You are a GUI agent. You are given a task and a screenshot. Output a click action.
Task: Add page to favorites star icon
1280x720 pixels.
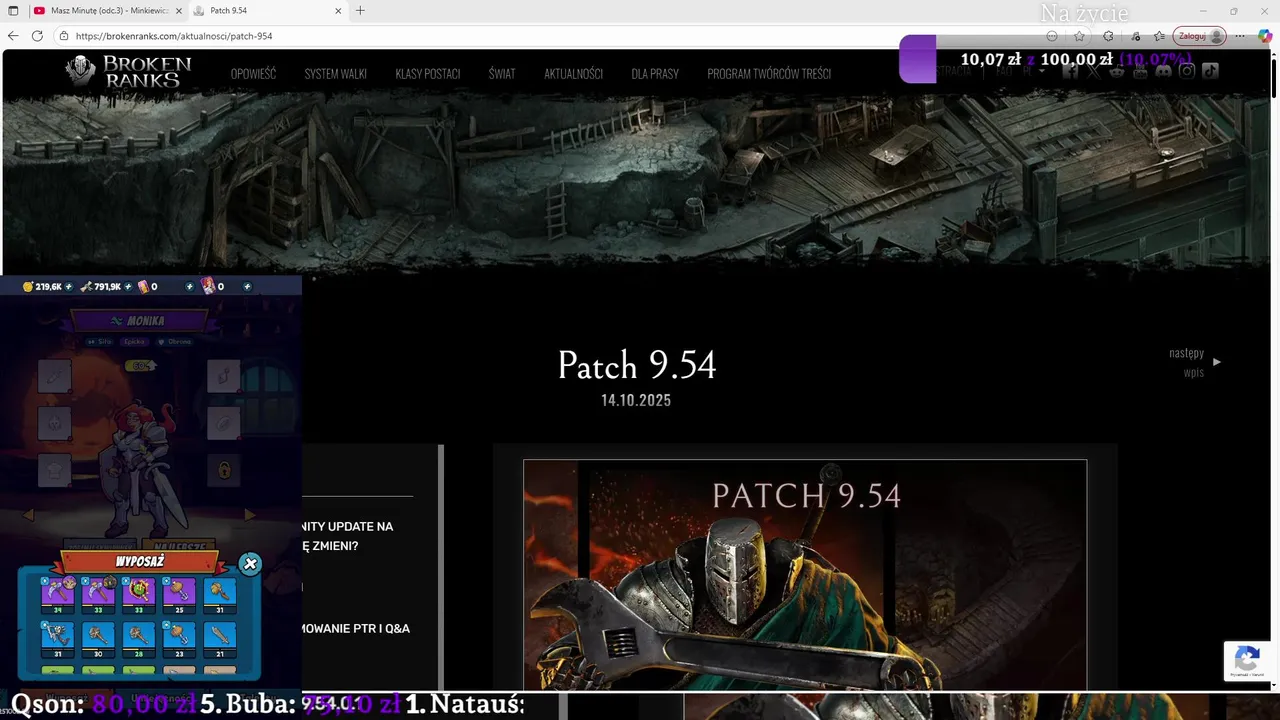click(x=1079, y=36)
